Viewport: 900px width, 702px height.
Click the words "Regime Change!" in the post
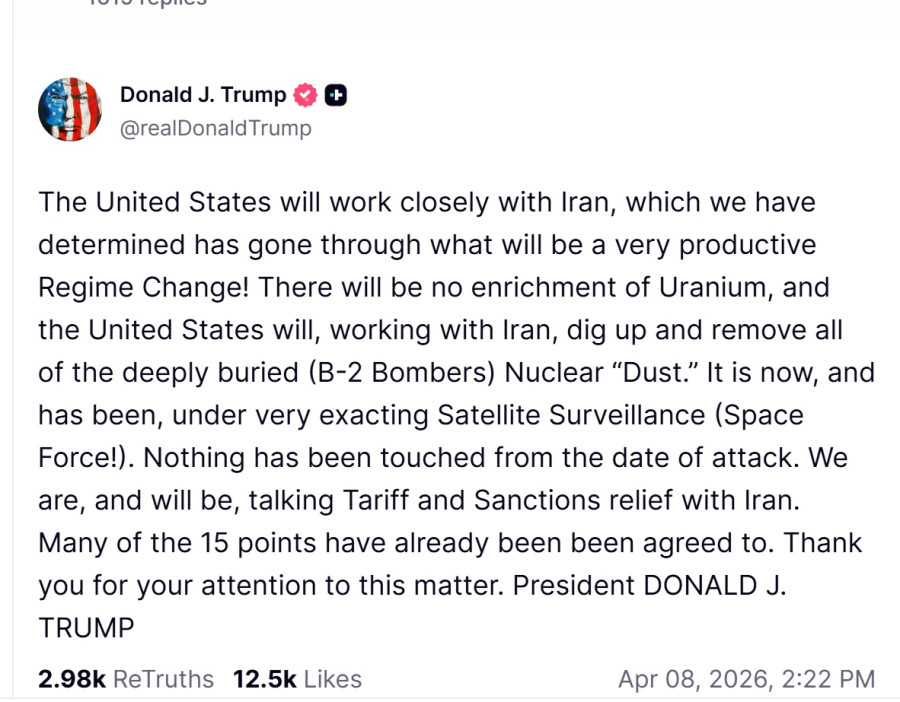coord(142,288)
